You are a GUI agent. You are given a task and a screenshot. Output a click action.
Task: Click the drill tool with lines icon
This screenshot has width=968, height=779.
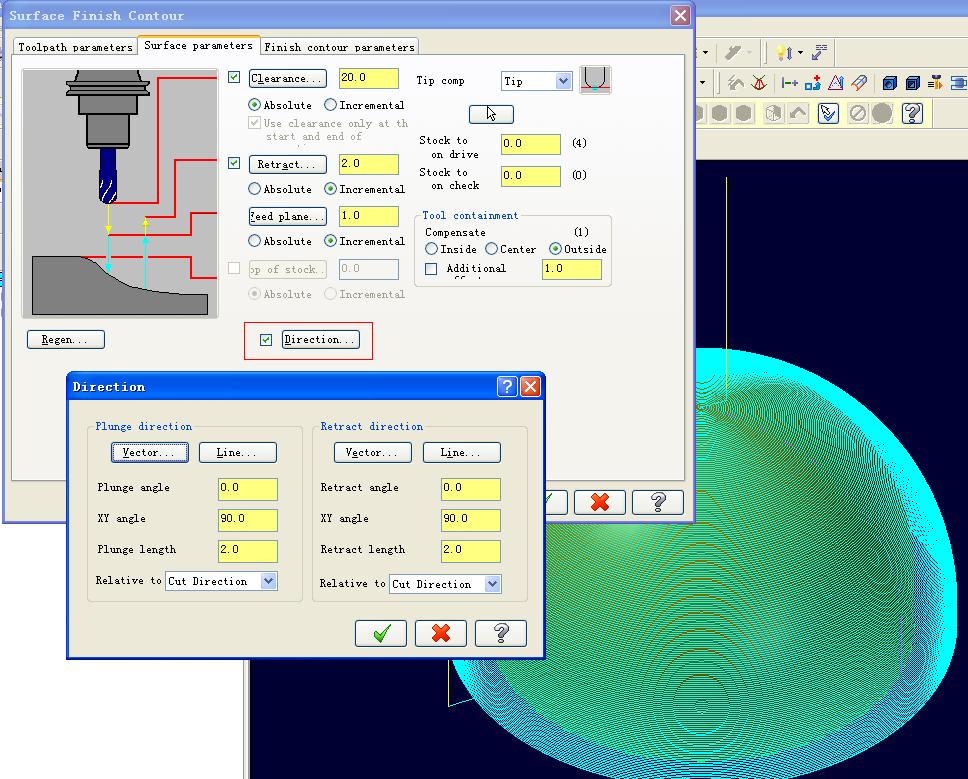pyautogui.click(x=935, y=82)
